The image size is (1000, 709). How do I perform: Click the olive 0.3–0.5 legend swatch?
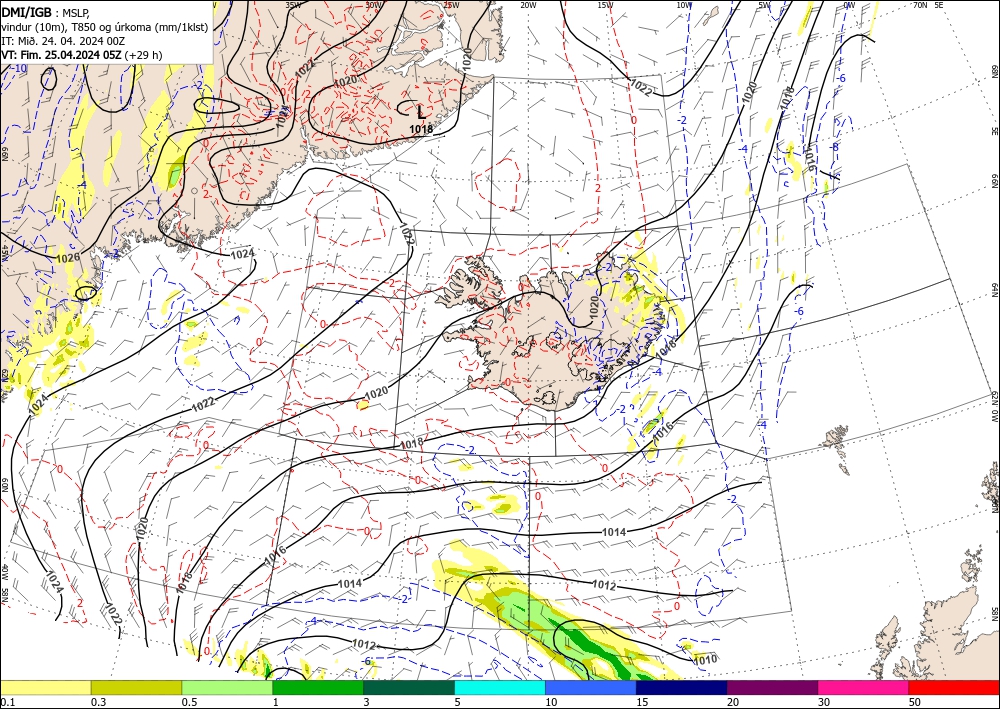tap(136, 687)
